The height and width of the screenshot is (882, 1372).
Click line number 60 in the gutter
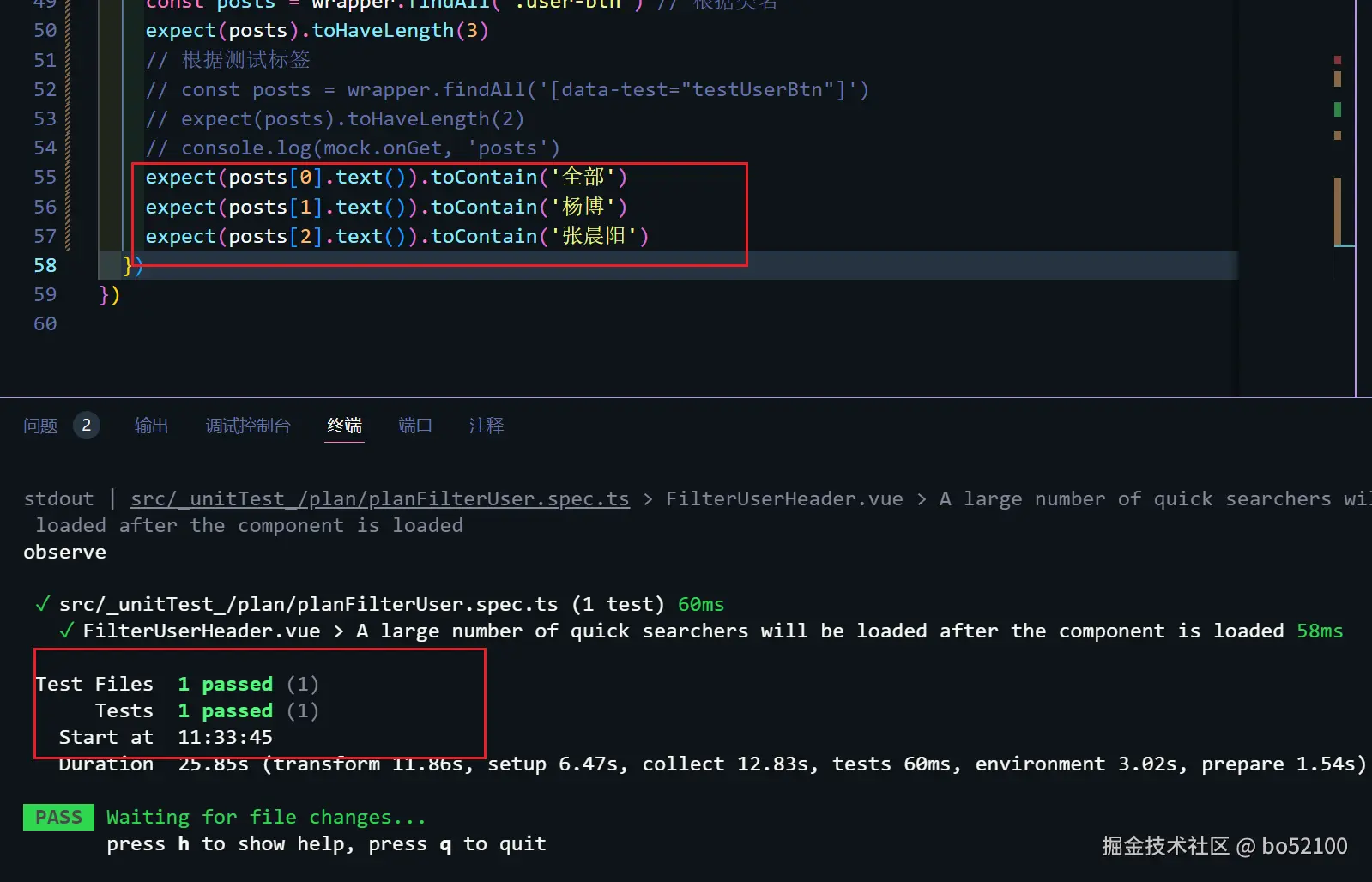click(45, 324)
